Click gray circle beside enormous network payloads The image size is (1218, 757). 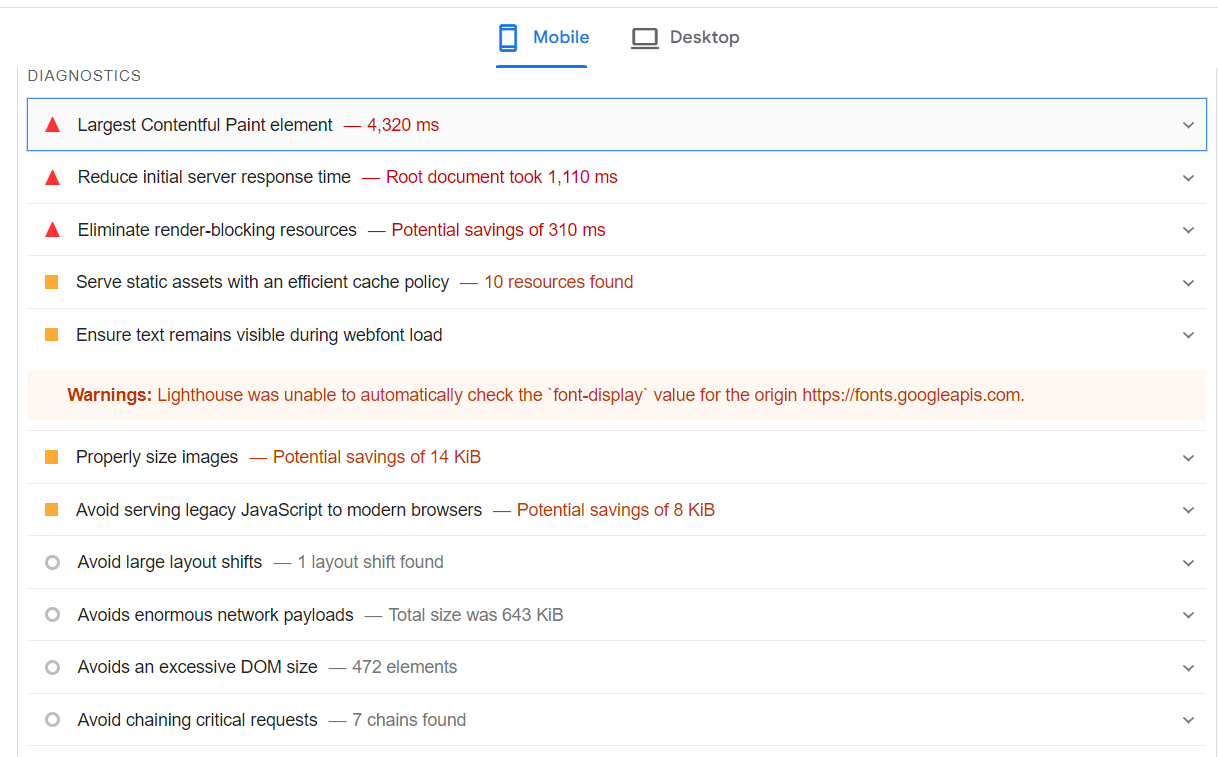coord(53,615)
